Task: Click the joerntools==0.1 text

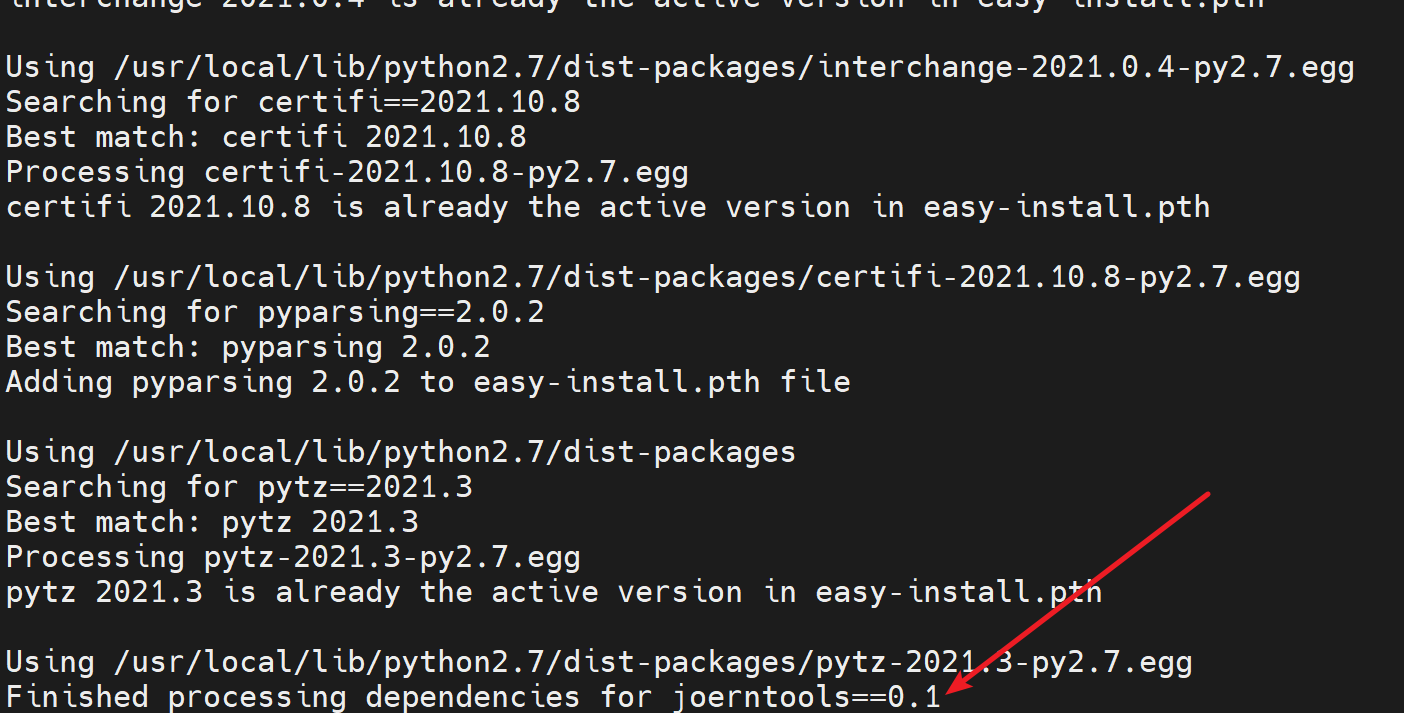Action: [x=808, y=696]
